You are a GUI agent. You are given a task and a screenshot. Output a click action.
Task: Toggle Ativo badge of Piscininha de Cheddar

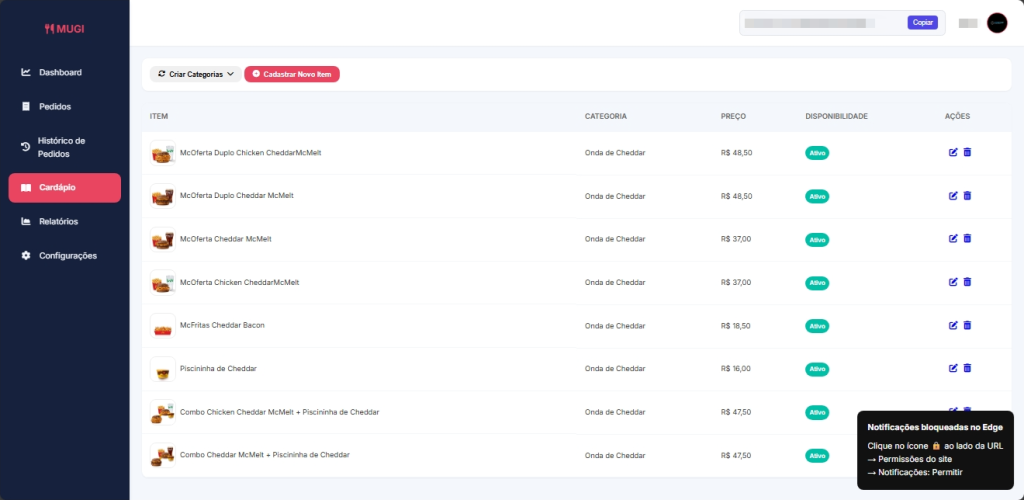[817, 369]
